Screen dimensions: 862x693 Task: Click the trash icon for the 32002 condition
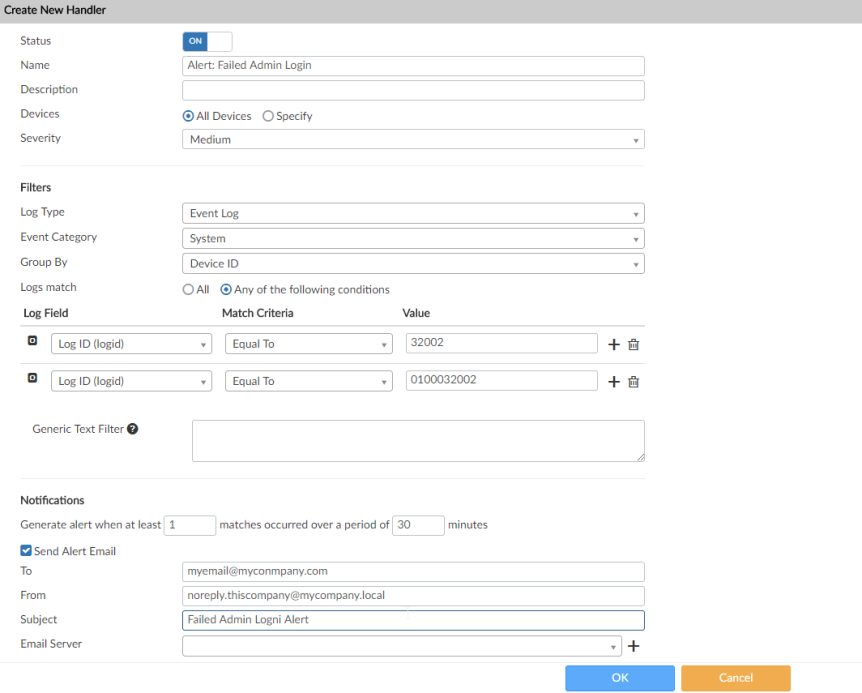(x=633, y=344)
